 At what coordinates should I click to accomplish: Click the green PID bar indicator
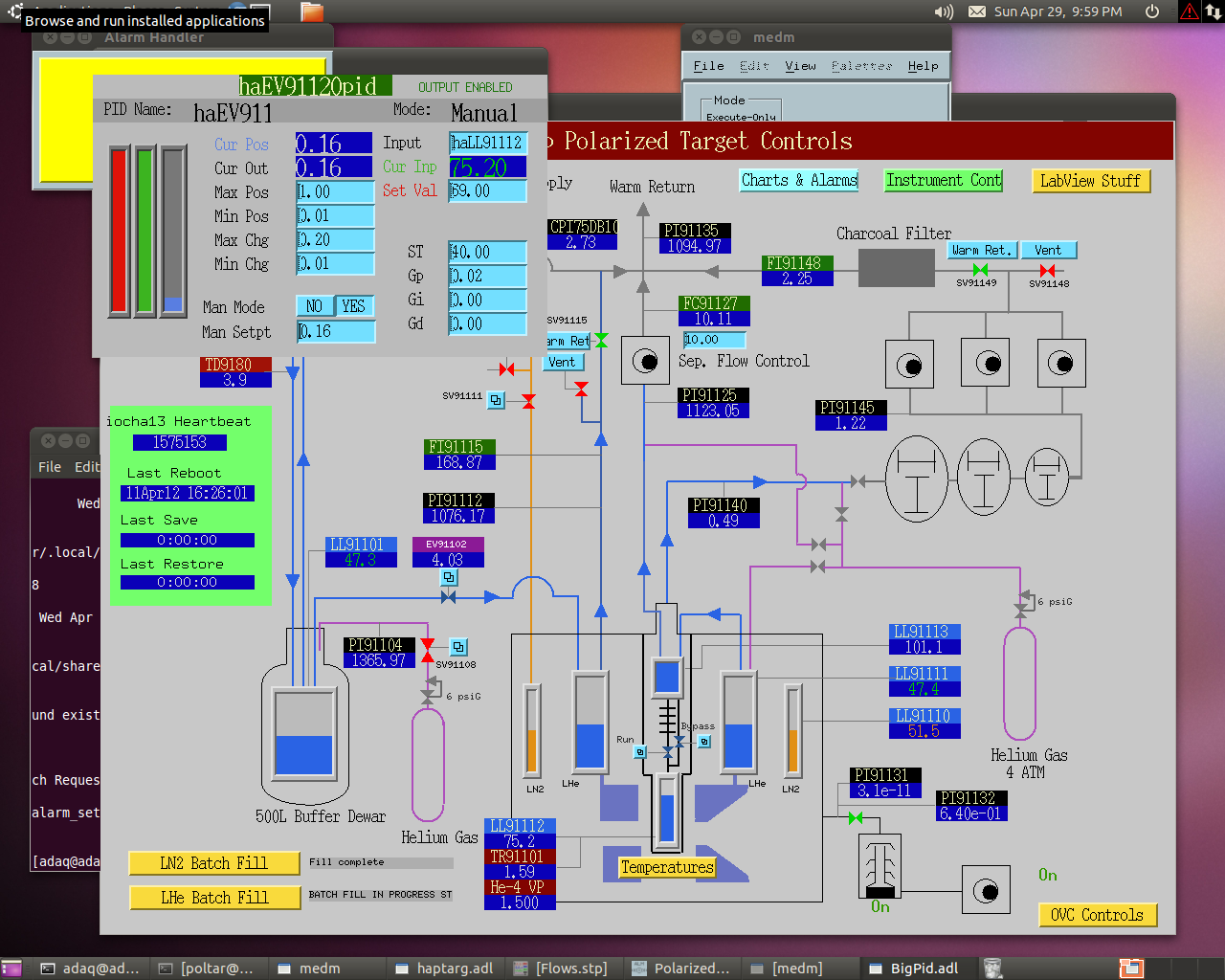(x=145, y=231)
